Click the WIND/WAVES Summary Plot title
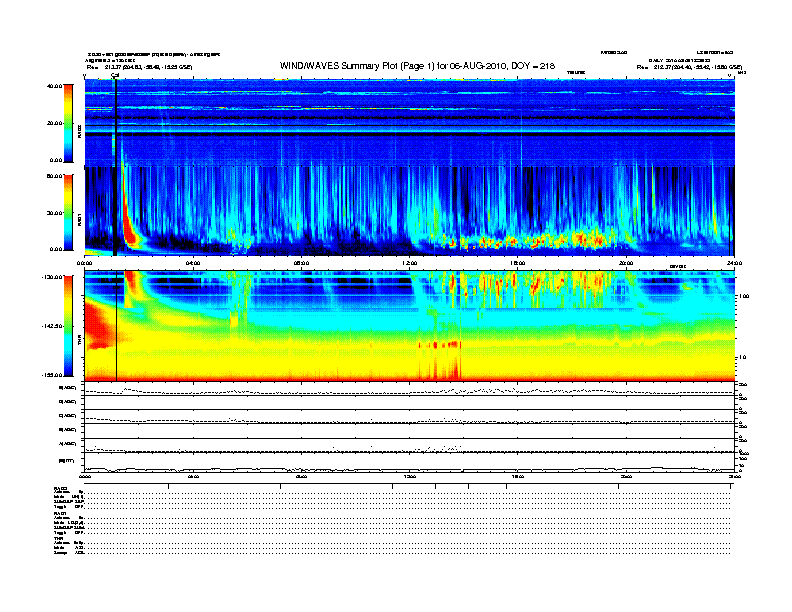This screenshot has width=792, height=612. (x=417, y=66)
